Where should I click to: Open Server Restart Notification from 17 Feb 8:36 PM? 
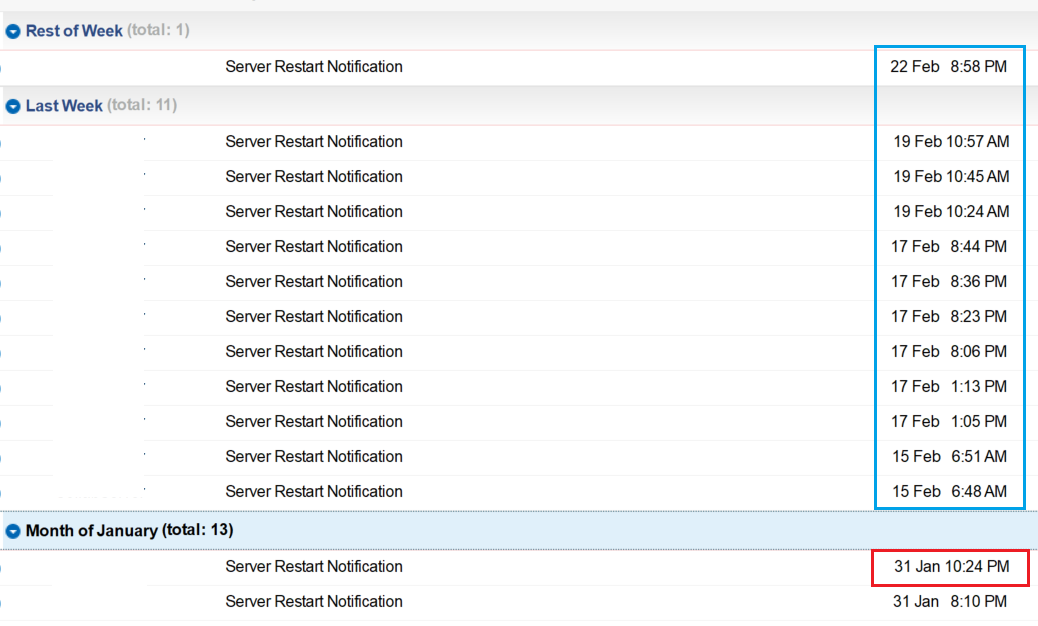(314, 282)
